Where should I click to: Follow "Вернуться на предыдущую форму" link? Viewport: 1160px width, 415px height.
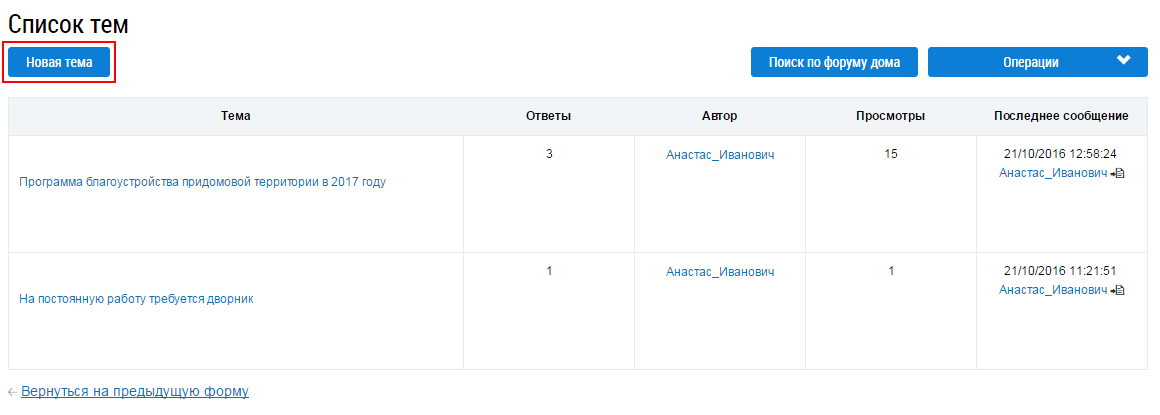click(x=135, y=391)
